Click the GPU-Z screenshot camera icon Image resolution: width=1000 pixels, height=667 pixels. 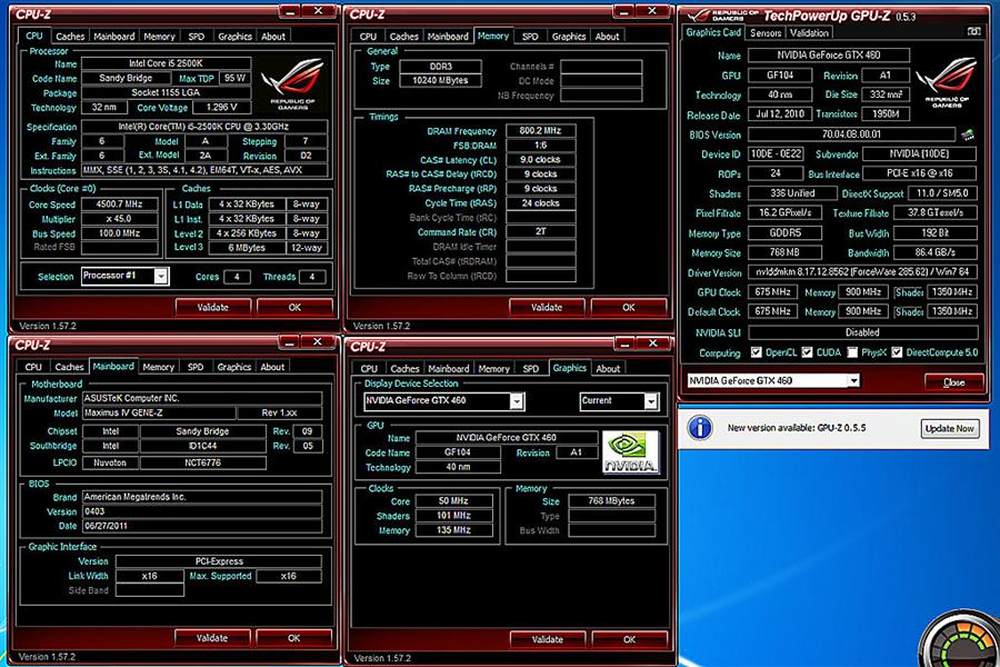tap(973, 32)
